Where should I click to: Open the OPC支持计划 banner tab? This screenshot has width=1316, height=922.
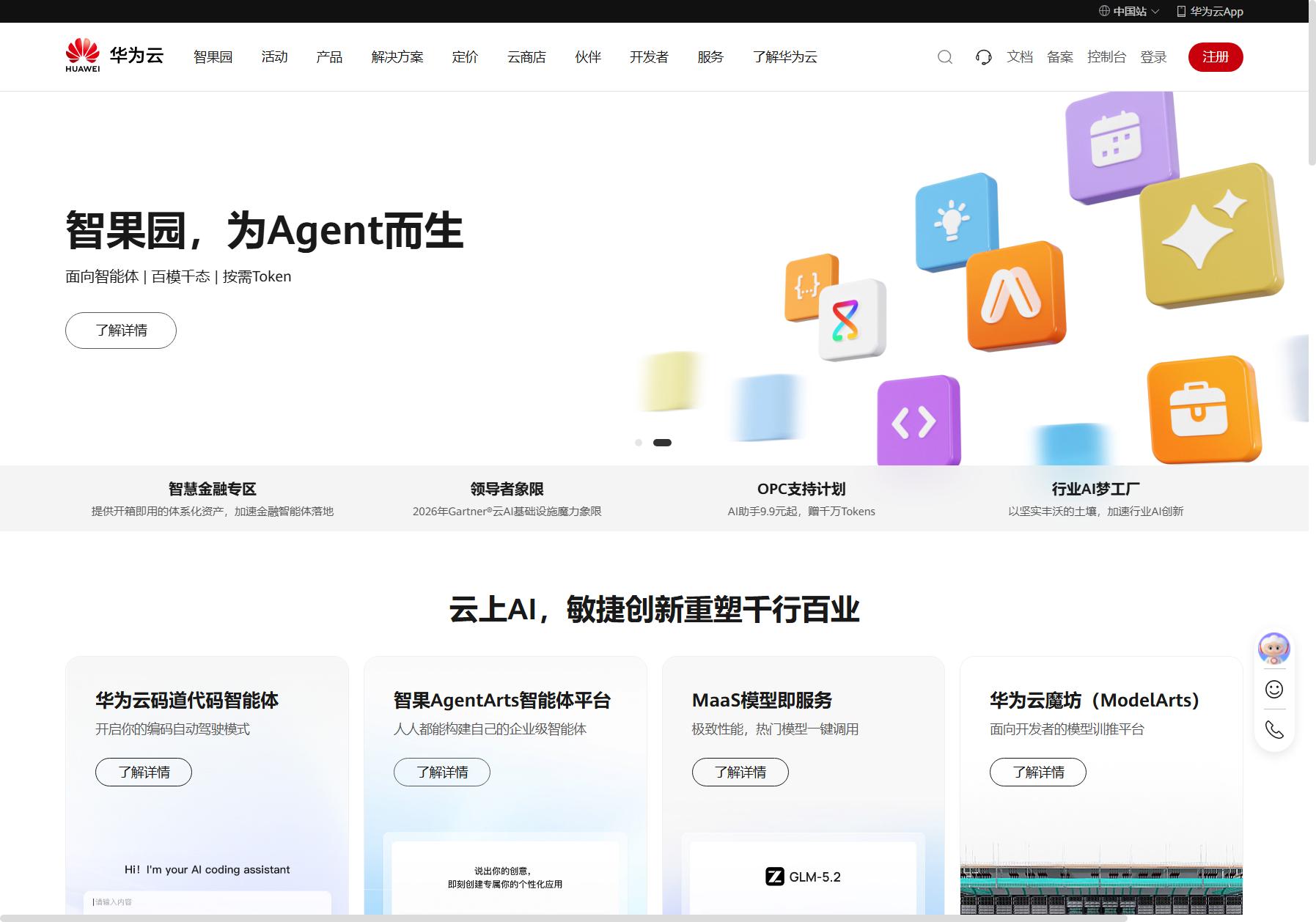pos(801,498)
